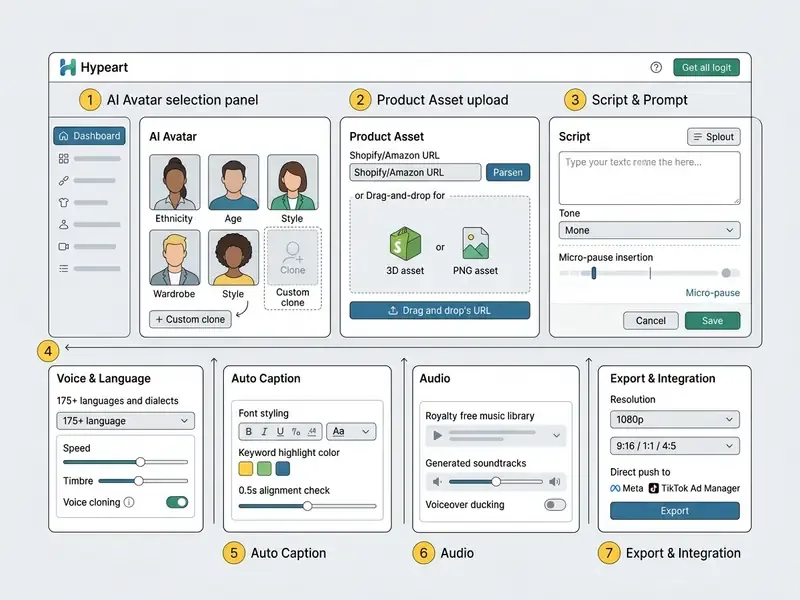Select the video camera sidebar icon
The image size is (800, 600).
(x=64, y=246)
